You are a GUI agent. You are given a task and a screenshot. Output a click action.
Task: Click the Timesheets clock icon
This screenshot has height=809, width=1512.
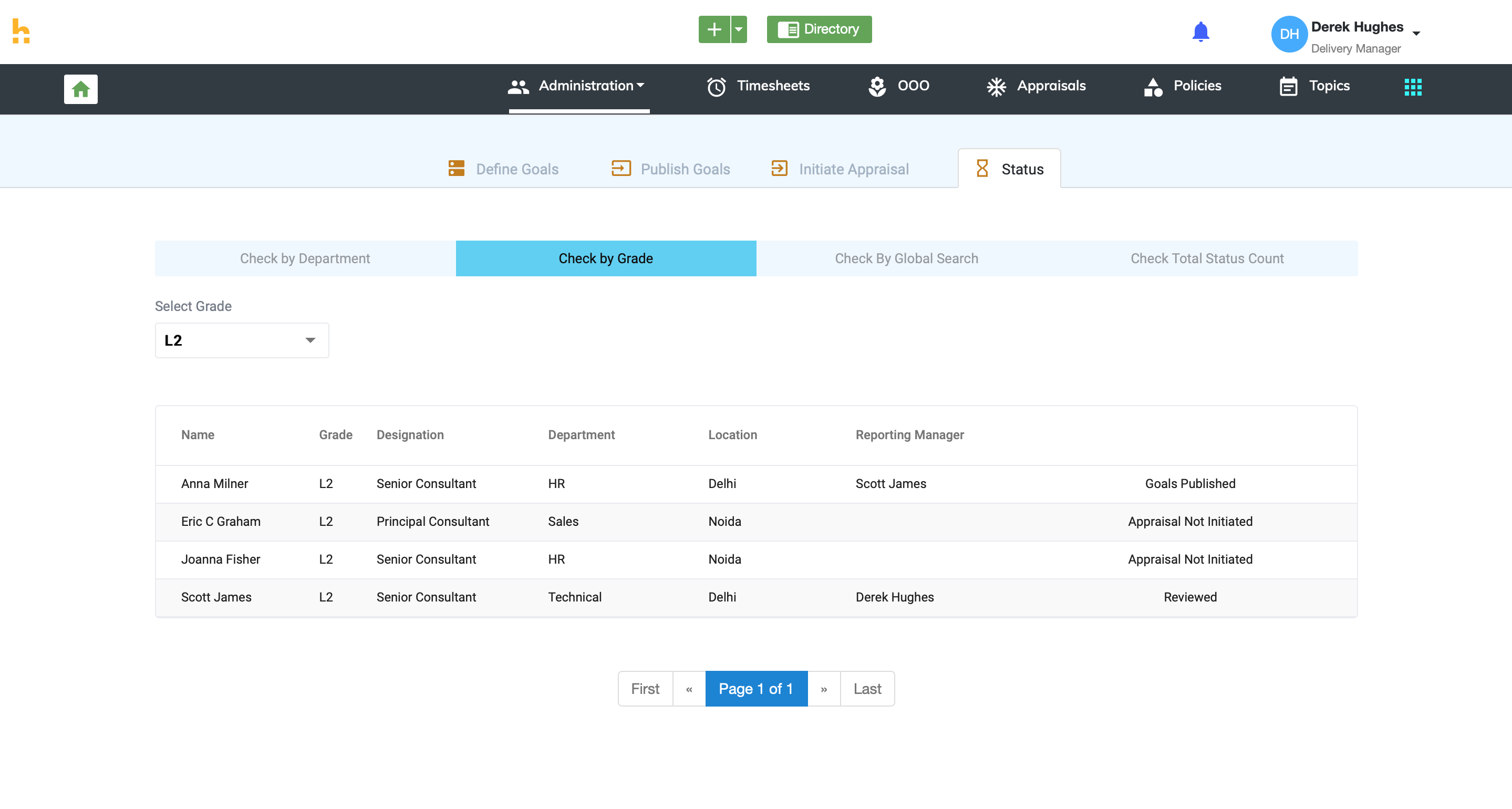716,87
